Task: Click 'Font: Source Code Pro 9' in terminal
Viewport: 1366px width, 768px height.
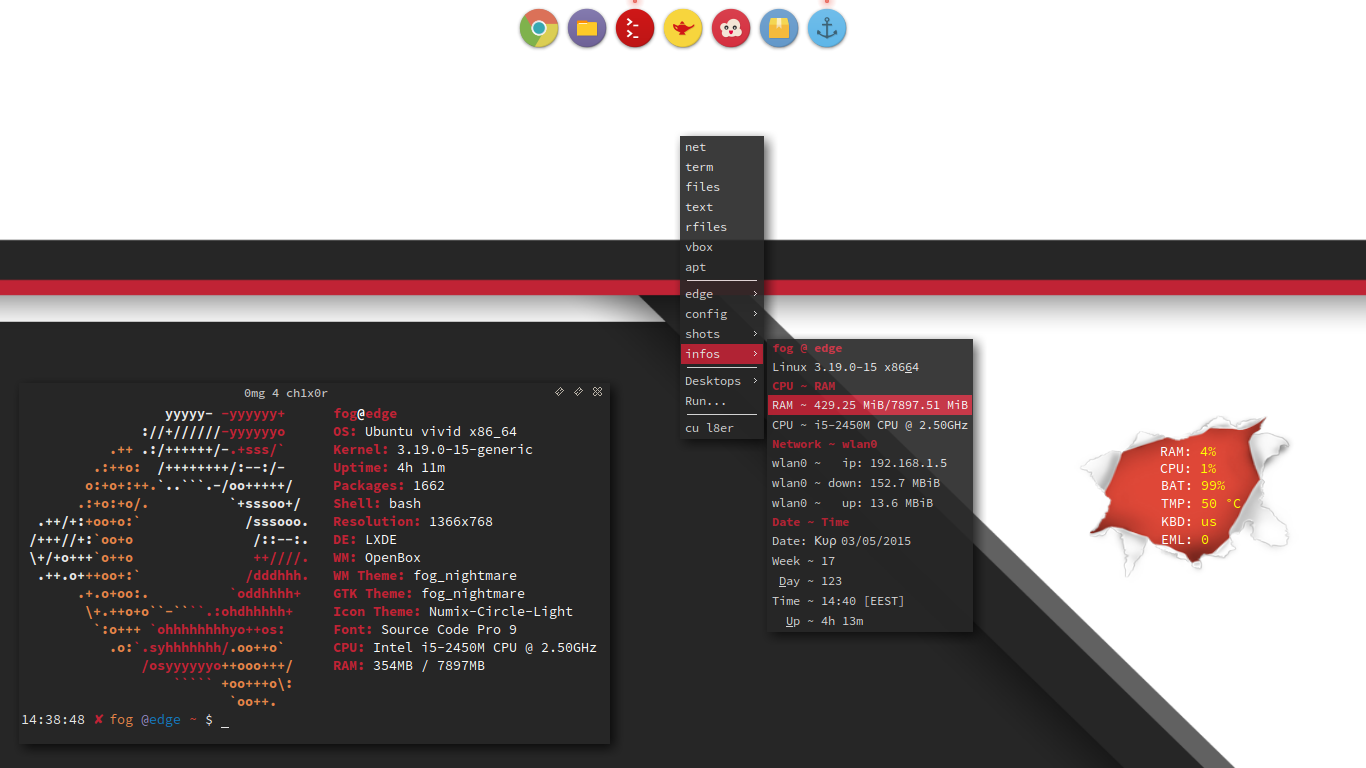Action: click(x=425, y=630)
